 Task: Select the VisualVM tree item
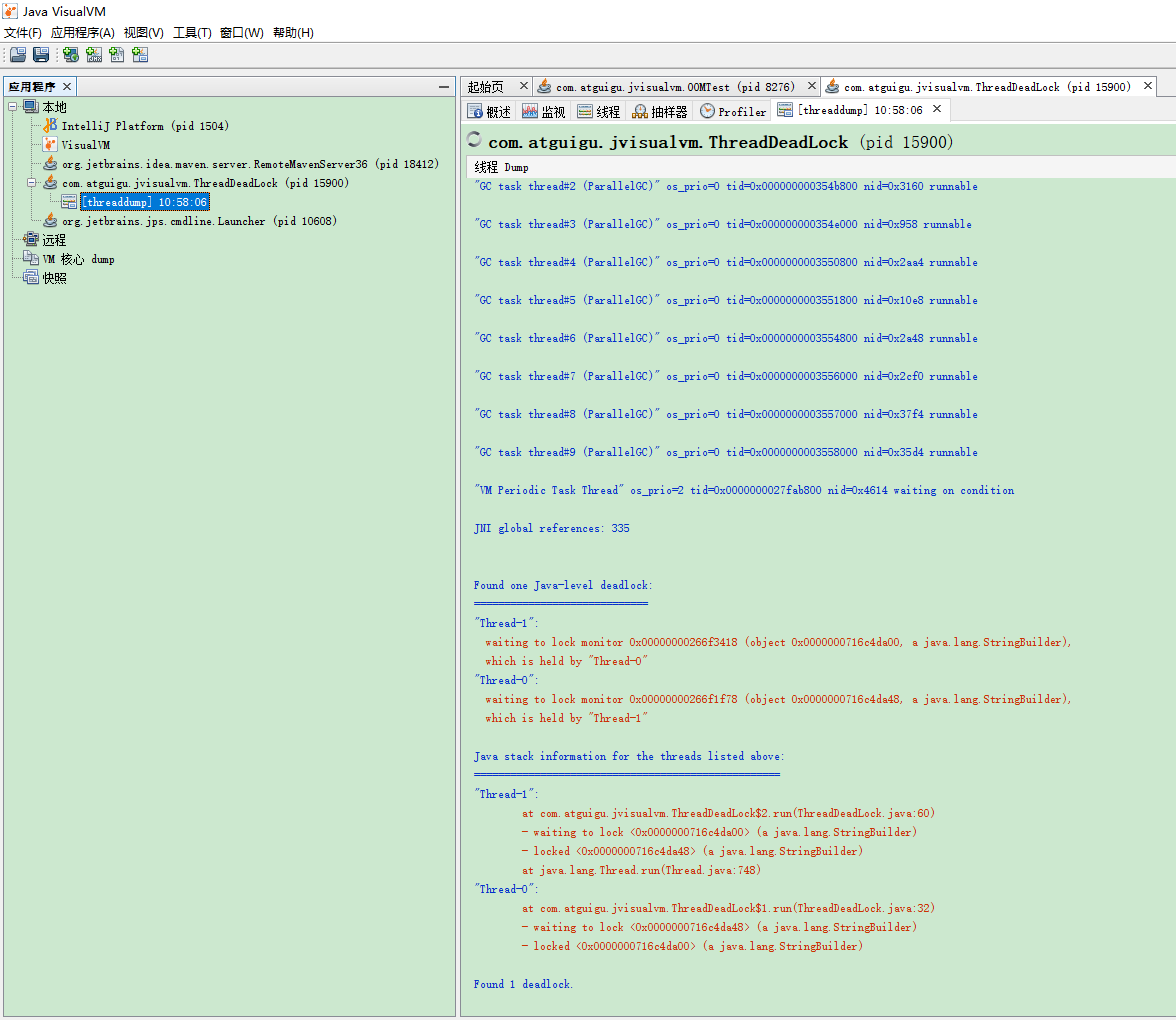click(86, 145)
